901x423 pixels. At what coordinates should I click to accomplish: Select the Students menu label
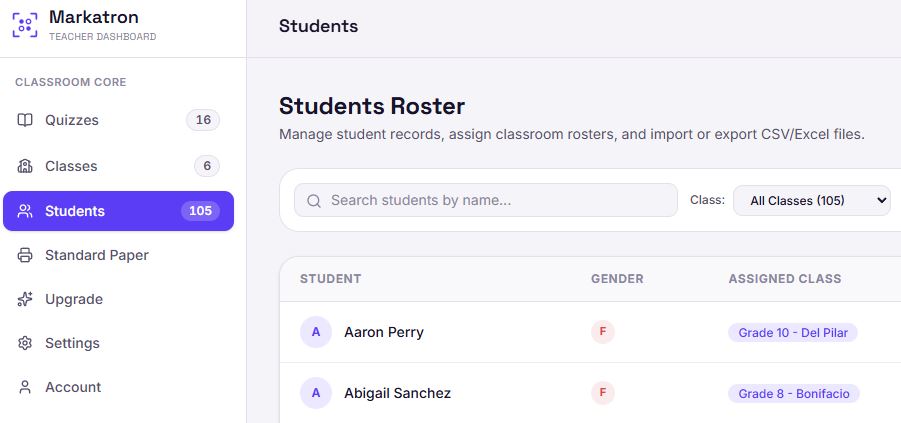(75, 211)
